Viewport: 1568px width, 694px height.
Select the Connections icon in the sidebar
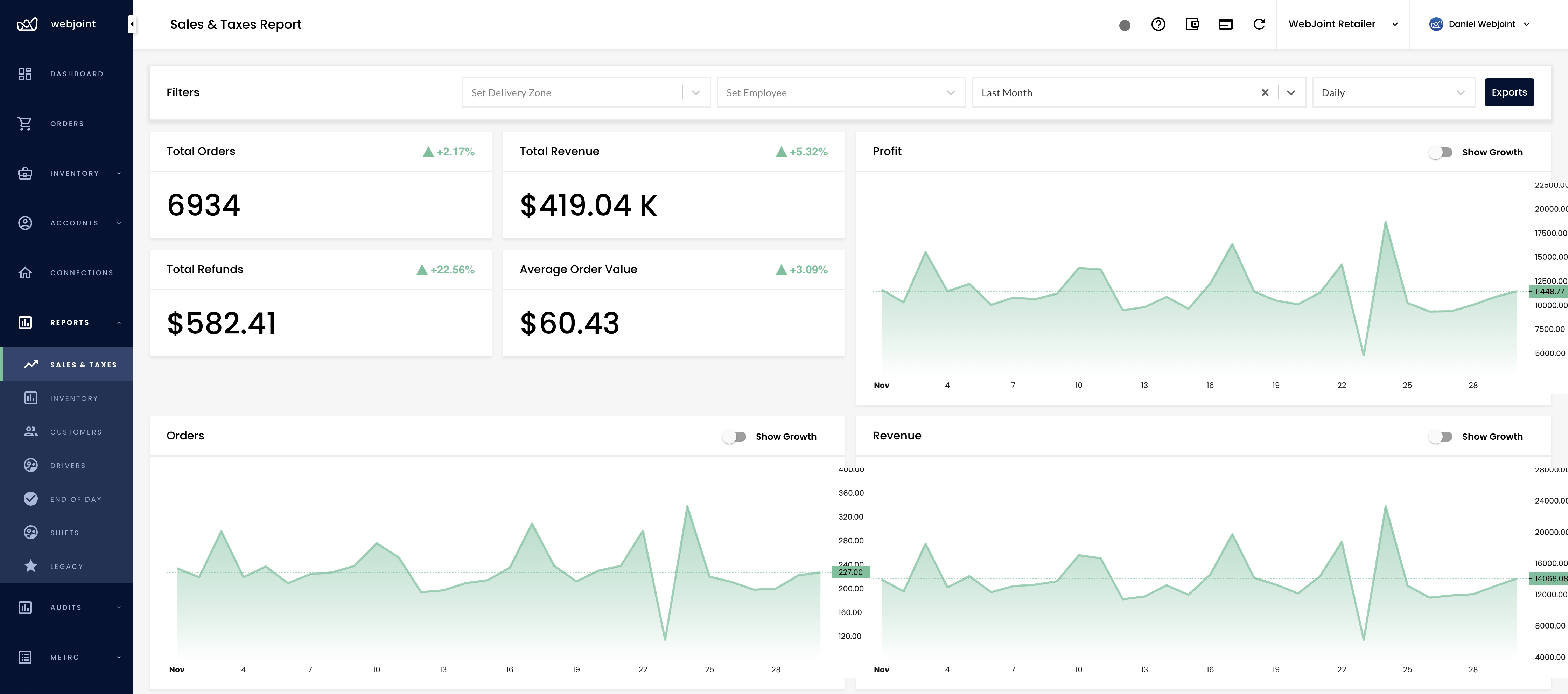pos(25,272)
